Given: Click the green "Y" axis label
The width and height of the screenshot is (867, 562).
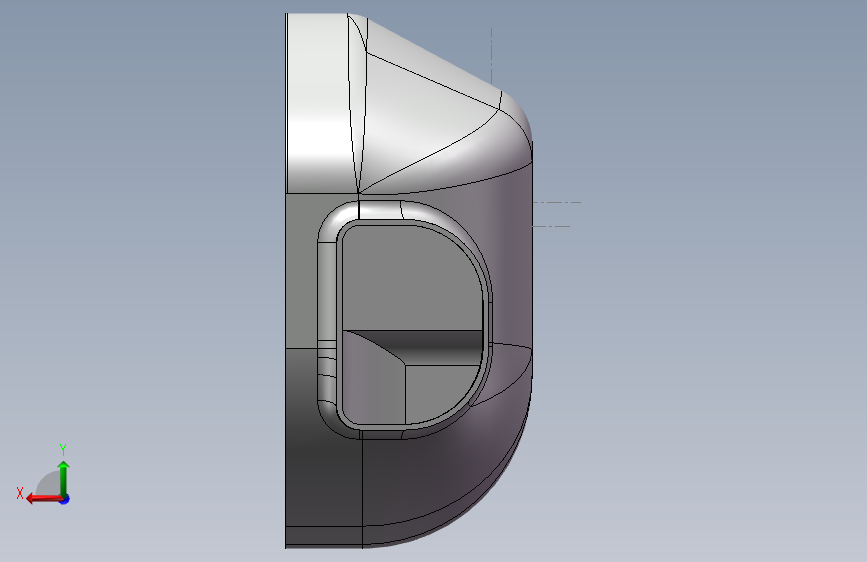Looking at the screenshot, I should [63, 449].
